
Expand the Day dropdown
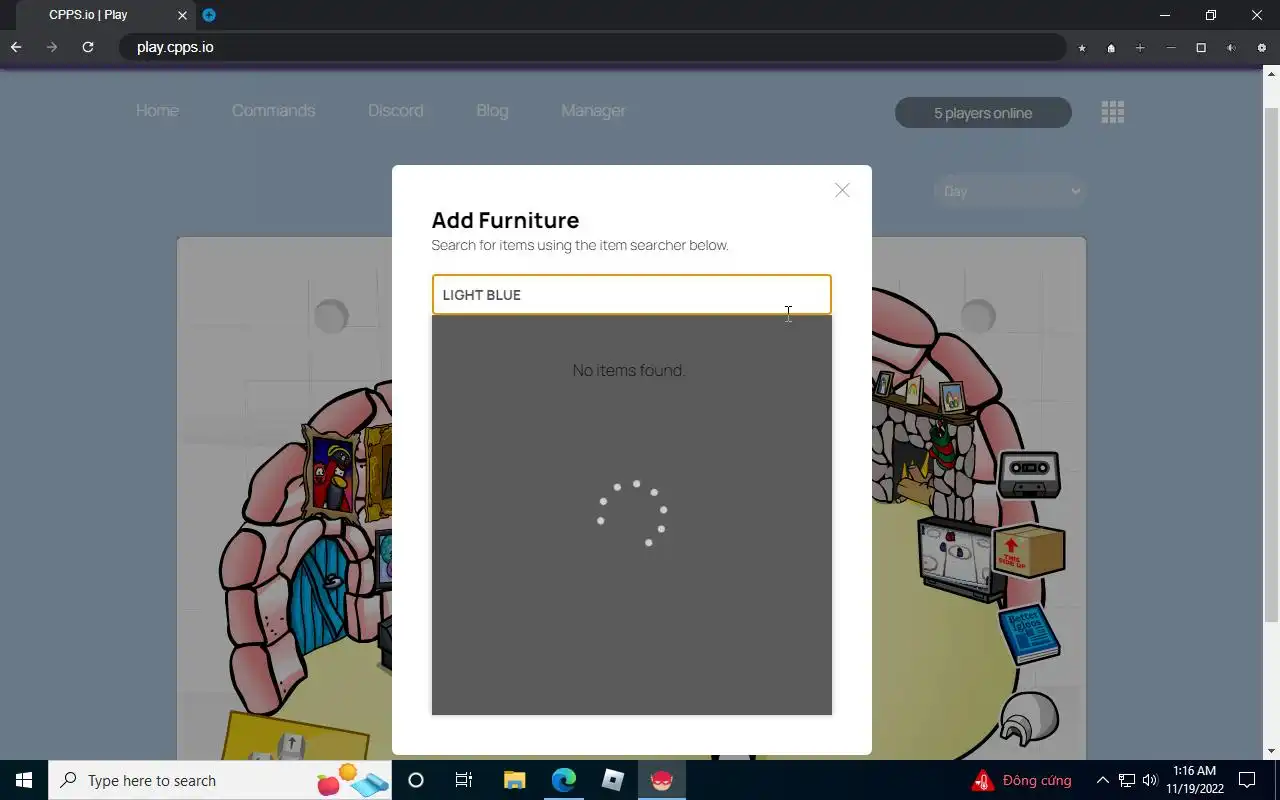pyautogui.click(x=1009, y=191)
